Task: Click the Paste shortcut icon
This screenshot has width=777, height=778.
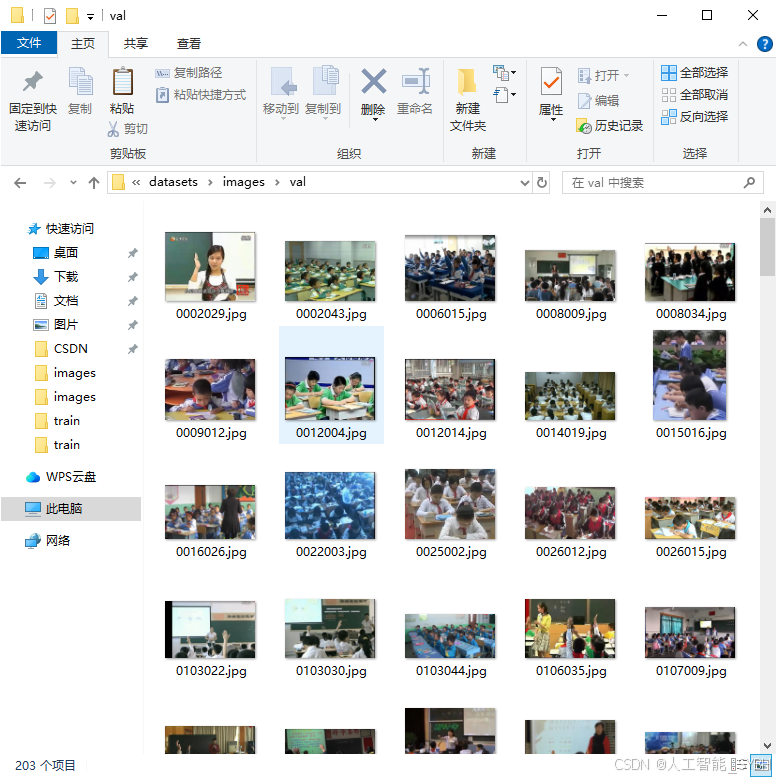Action: point(162,95)
